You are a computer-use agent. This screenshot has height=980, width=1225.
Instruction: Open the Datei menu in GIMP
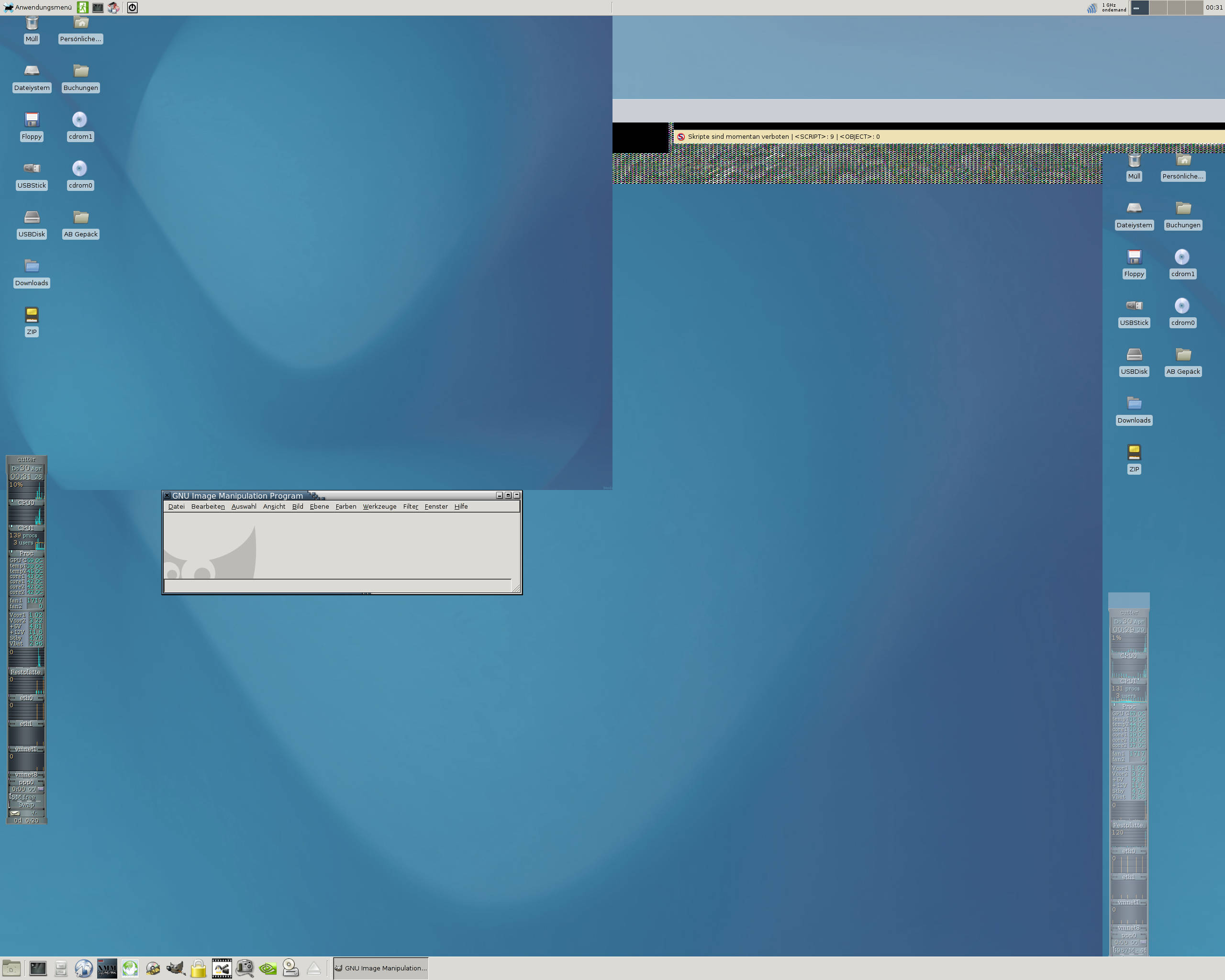click(x=176, y=506)
